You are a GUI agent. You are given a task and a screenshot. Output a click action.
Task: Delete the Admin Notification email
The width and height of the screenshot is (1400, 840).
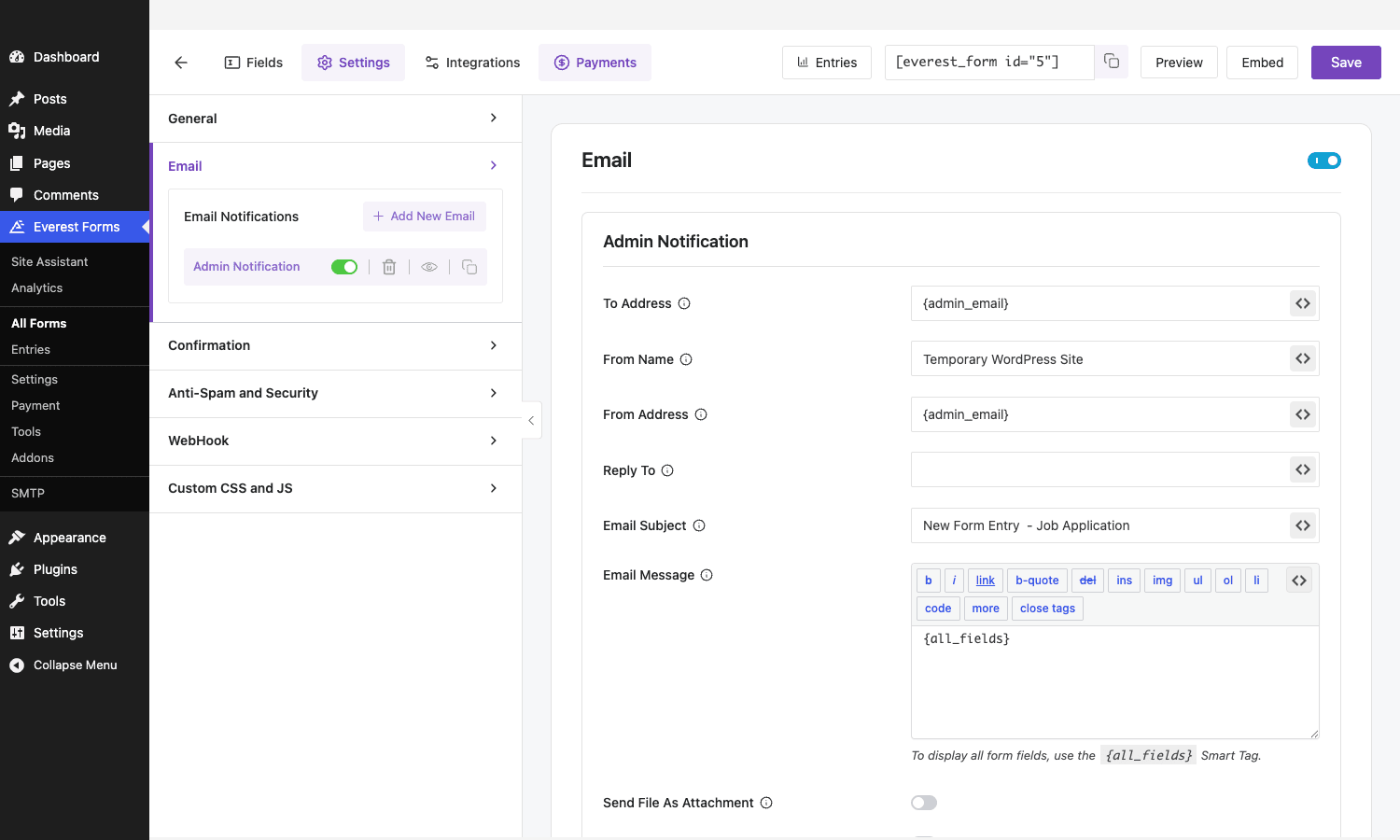(389, 267)
